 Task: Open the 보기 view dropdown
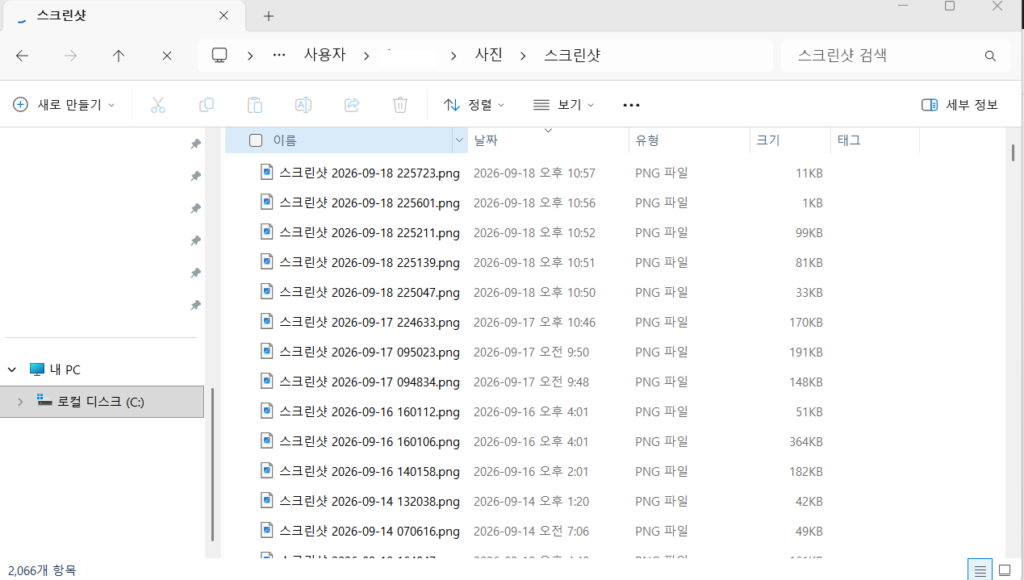point(564,105)
